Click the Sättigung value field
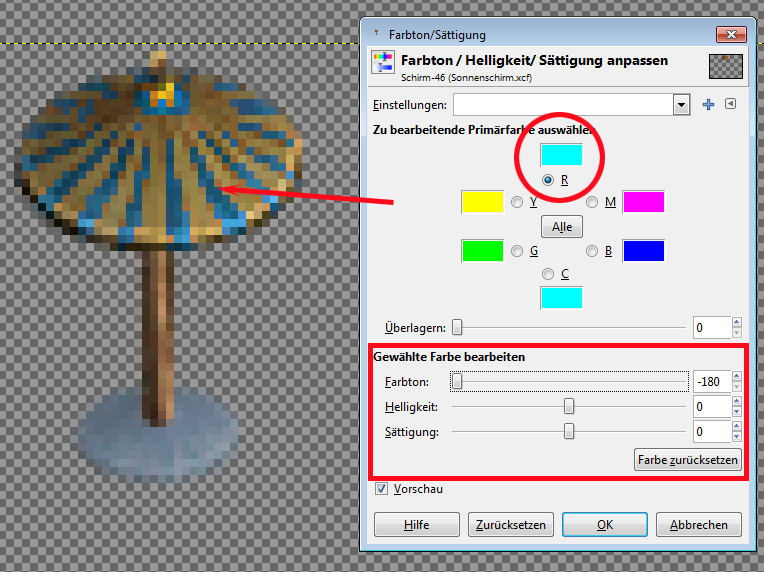The image size is (764, 572). tap(712, 431)
